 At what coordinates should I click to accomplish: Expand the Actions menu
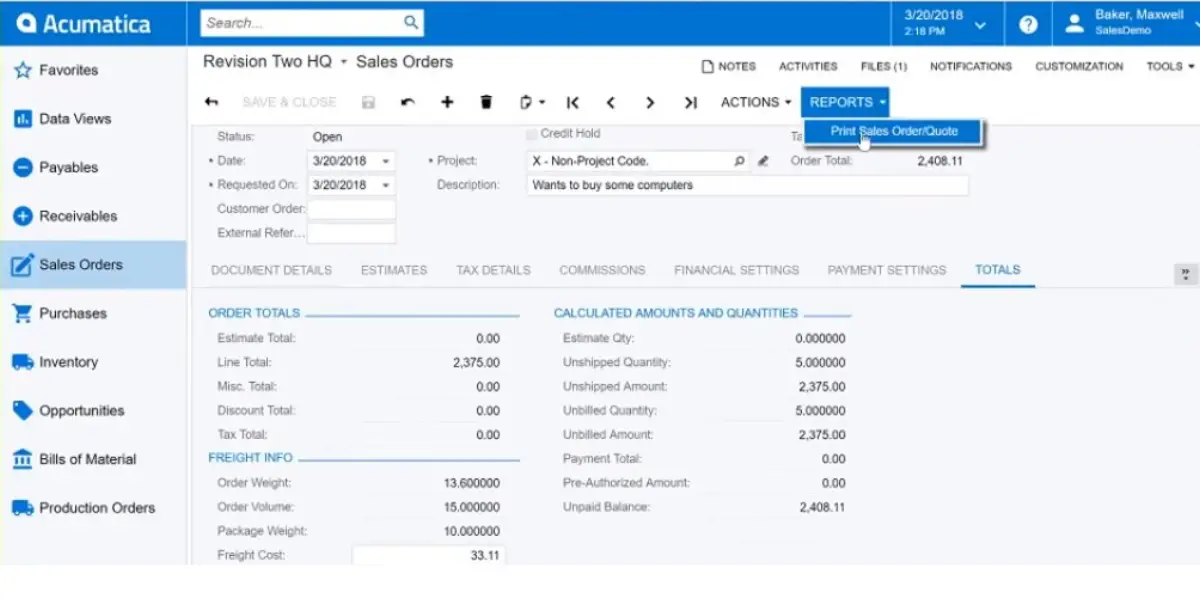tap(756, 102)
